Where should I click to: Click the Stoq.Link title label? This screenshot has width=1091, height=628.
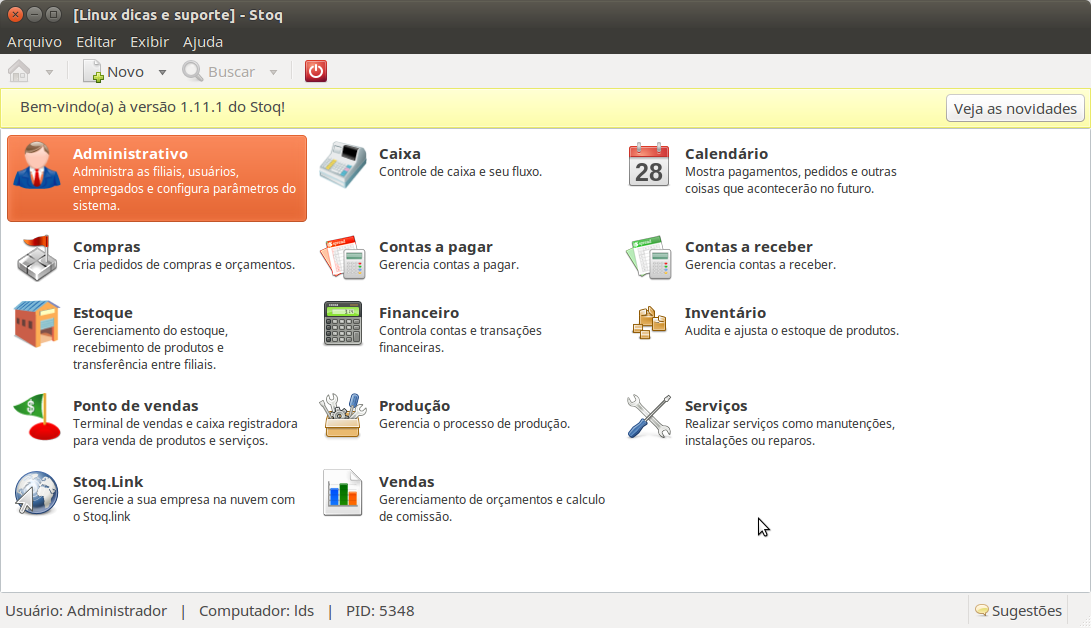108,482
